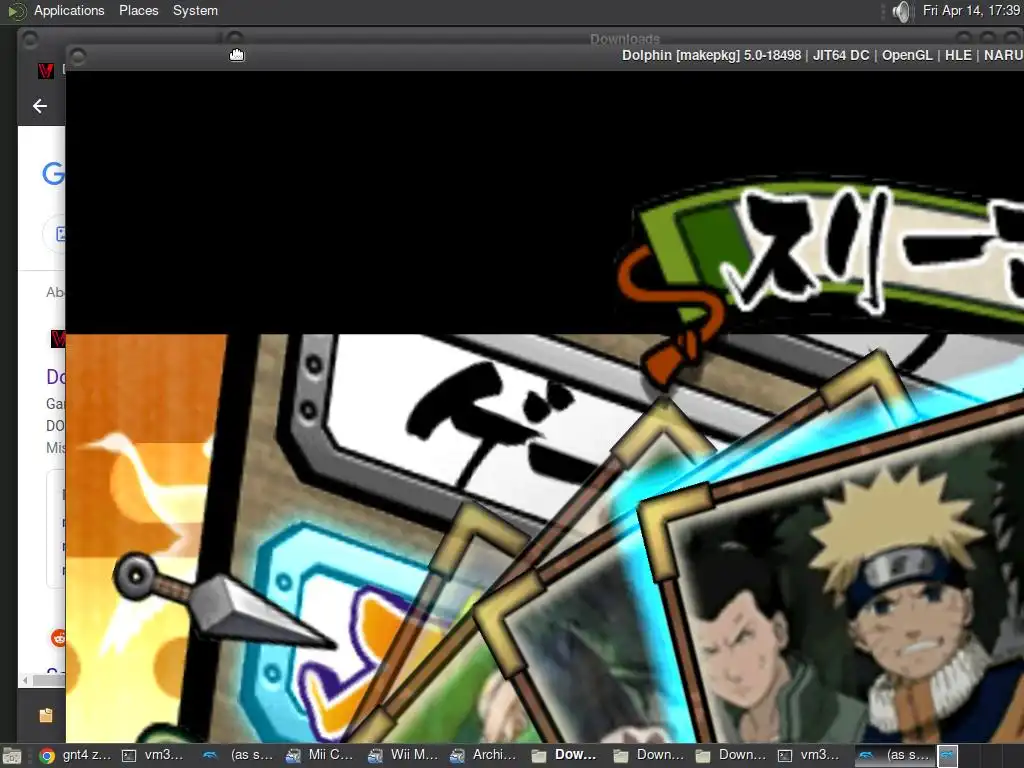Click the Downloads window title text
The width and height of the screenshot is (1024, 768).
pos(625,39)
